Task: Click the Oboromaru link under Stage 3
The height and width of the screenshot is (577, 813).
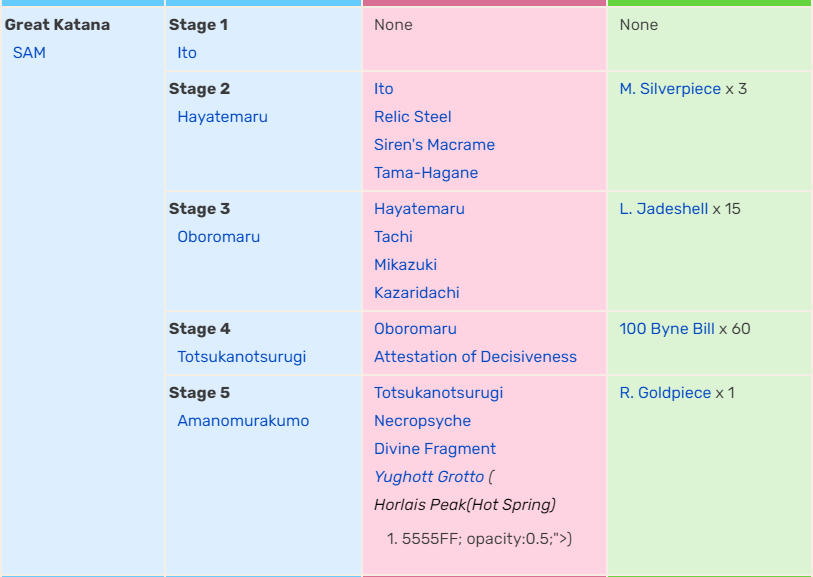Action: (x=218, y=237)
